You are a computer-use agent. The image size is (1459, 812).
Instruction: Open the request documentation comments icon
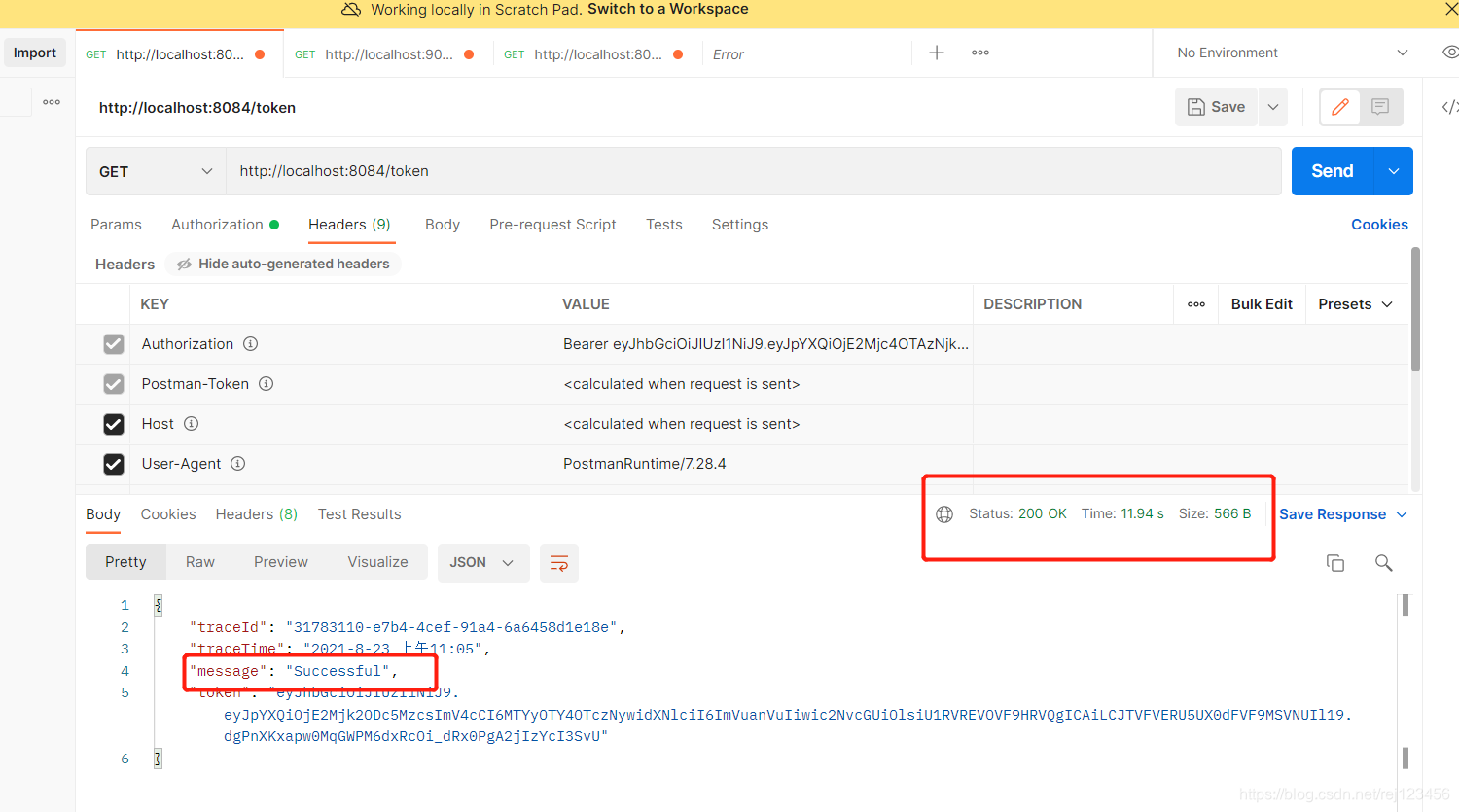(1379, 107)
